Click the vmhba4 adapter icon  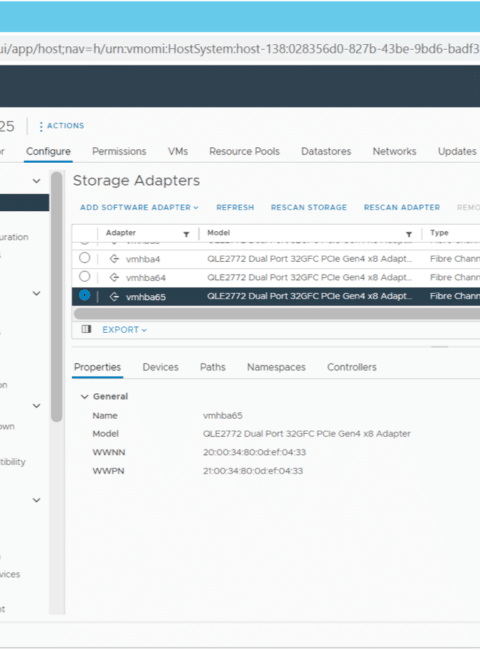(x=114, y=259)
